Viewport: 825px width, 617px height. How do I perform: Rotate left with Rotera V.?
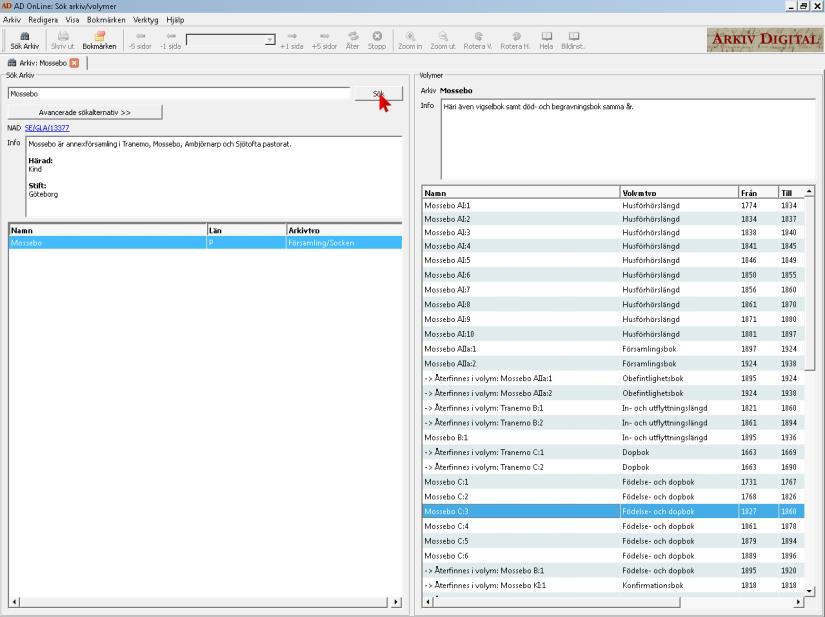[478, 41]
